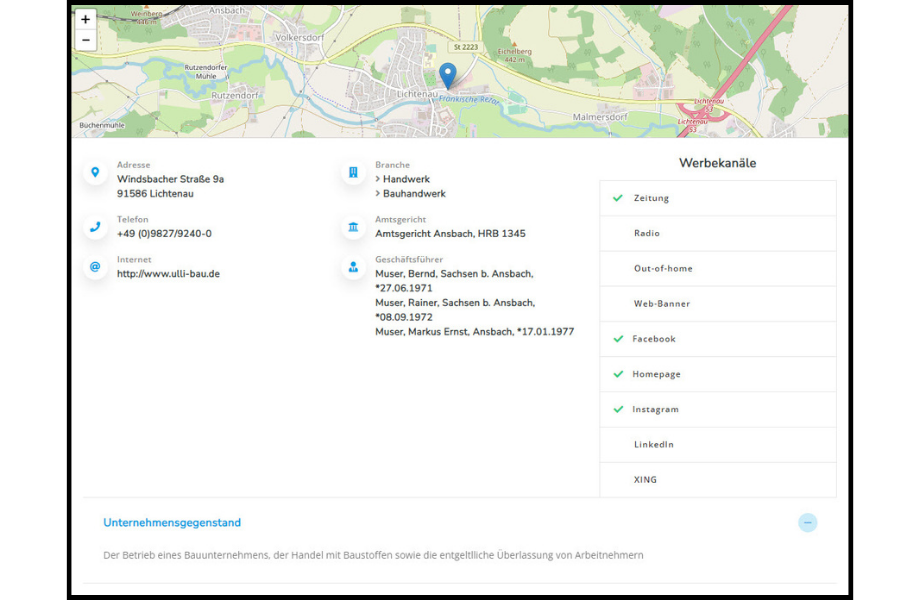Click the Unternehmensgegenstand section heading

click(172, 523)
